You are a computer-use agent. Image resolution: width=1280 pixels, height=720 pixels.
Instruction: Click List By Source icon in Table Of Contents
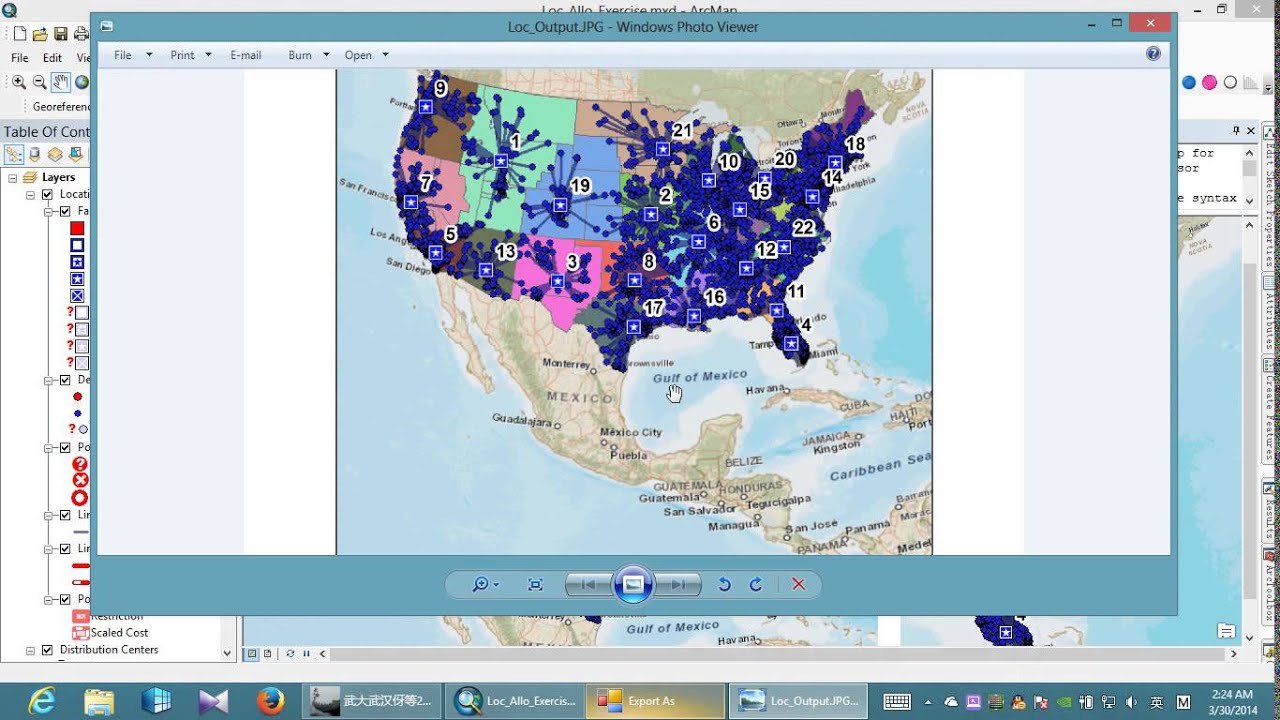pyautogui.click(x=35, y=154)
